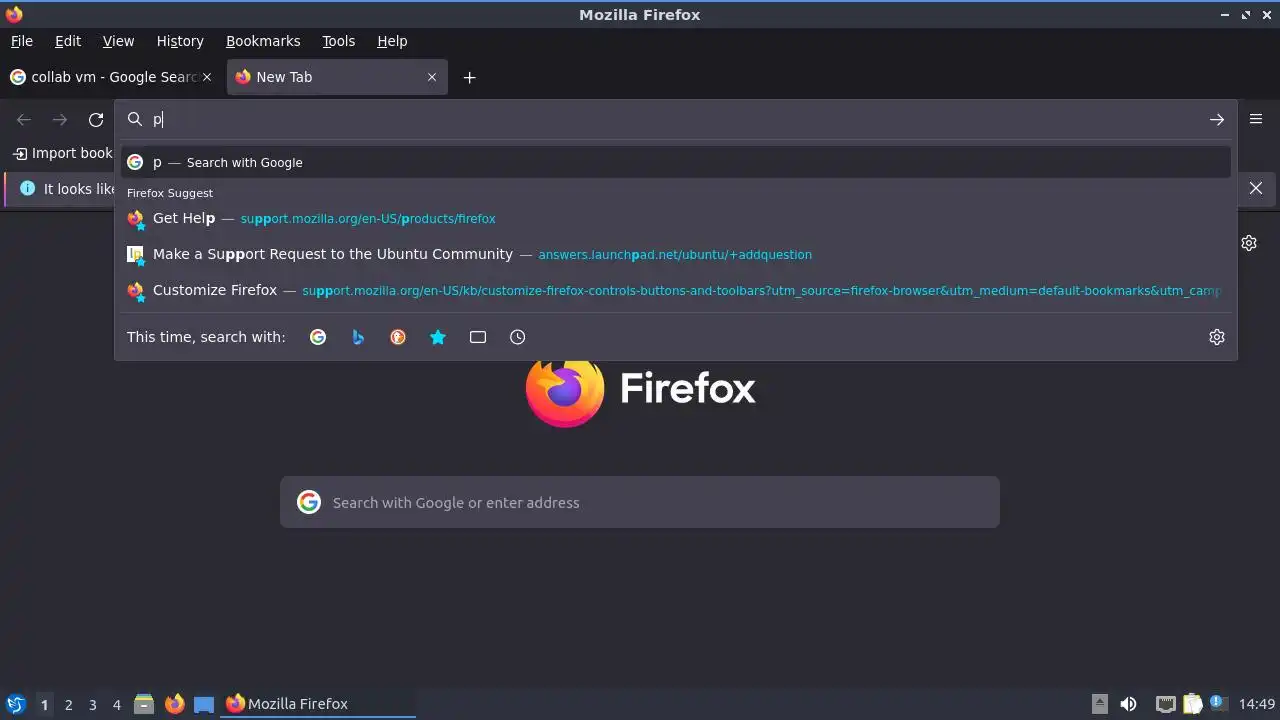Search this time with Bing icon
Screen dimensions: 1280x720
358,337
